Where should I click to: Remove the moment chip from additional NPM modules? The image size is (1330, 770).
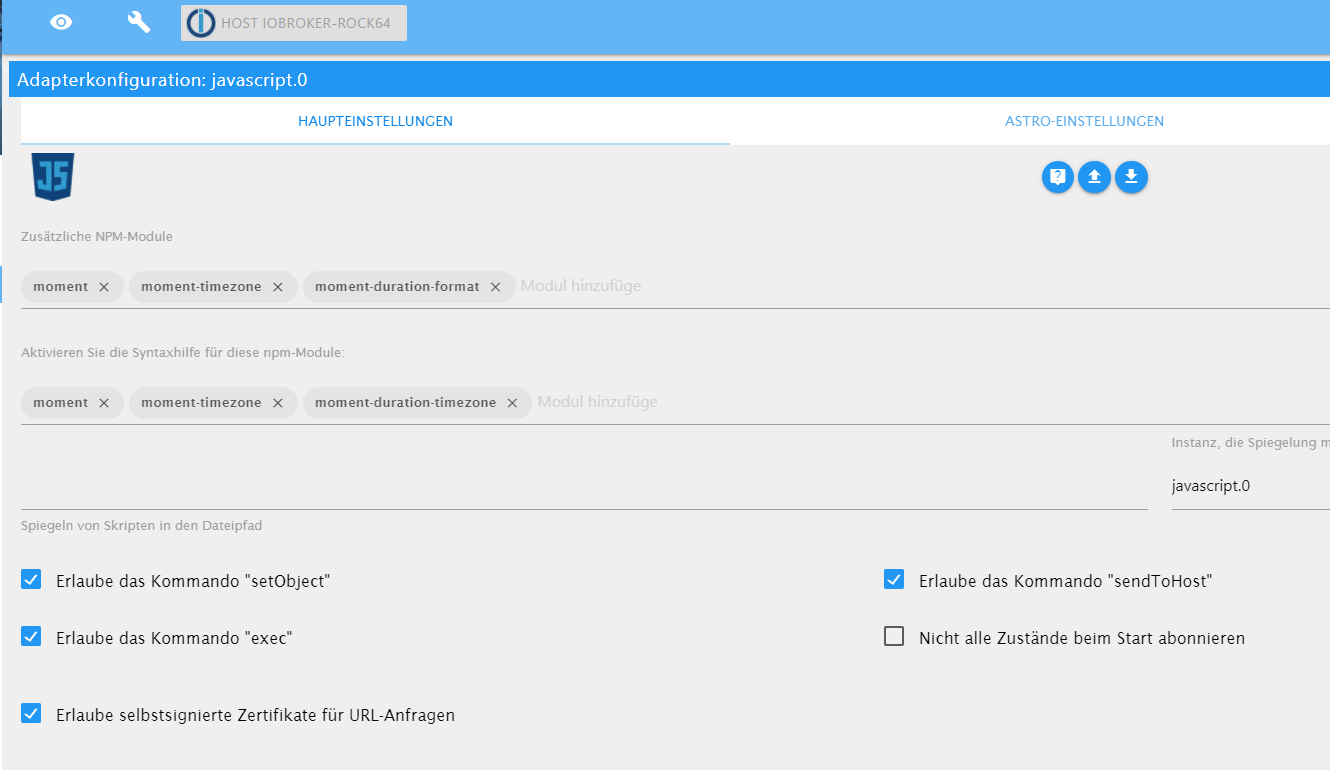pos(104,287)
